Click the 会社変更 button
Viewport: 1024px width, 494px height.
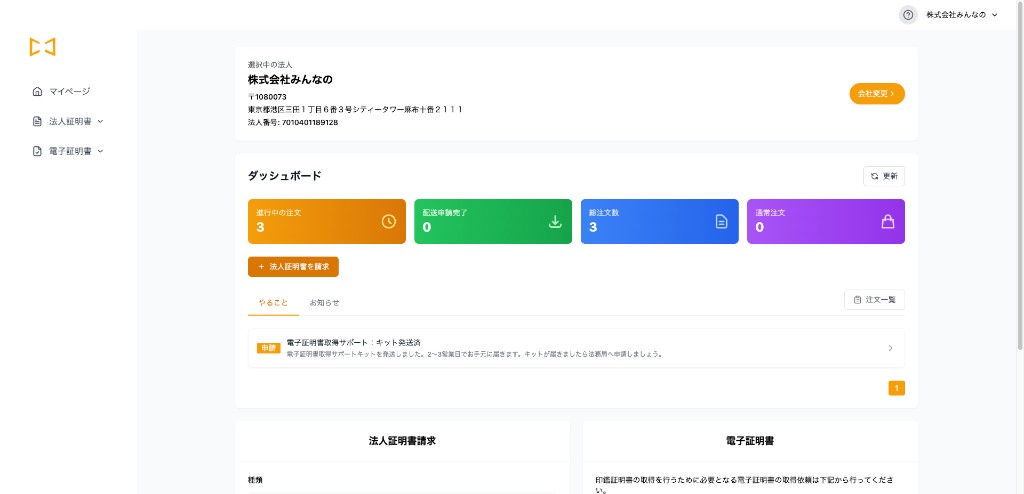(x=877, y=93)
